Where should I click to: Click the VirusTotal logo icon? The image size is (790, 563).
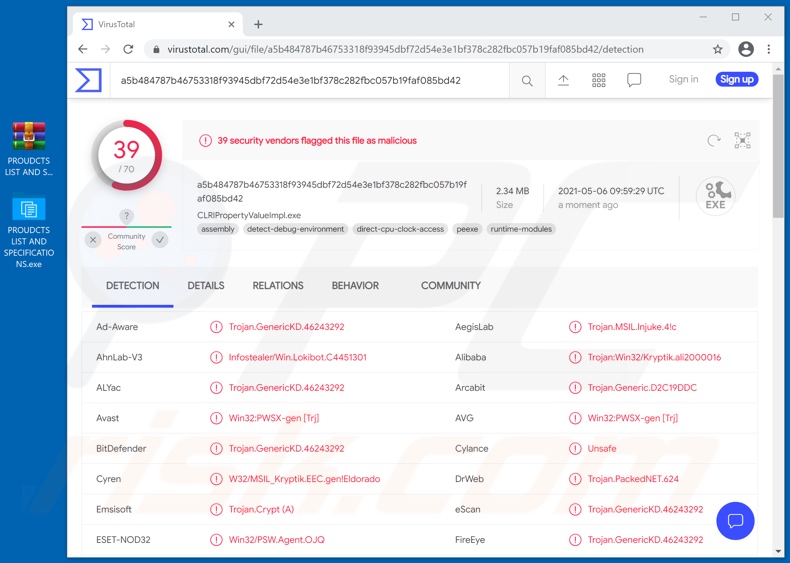coord(88,80)
